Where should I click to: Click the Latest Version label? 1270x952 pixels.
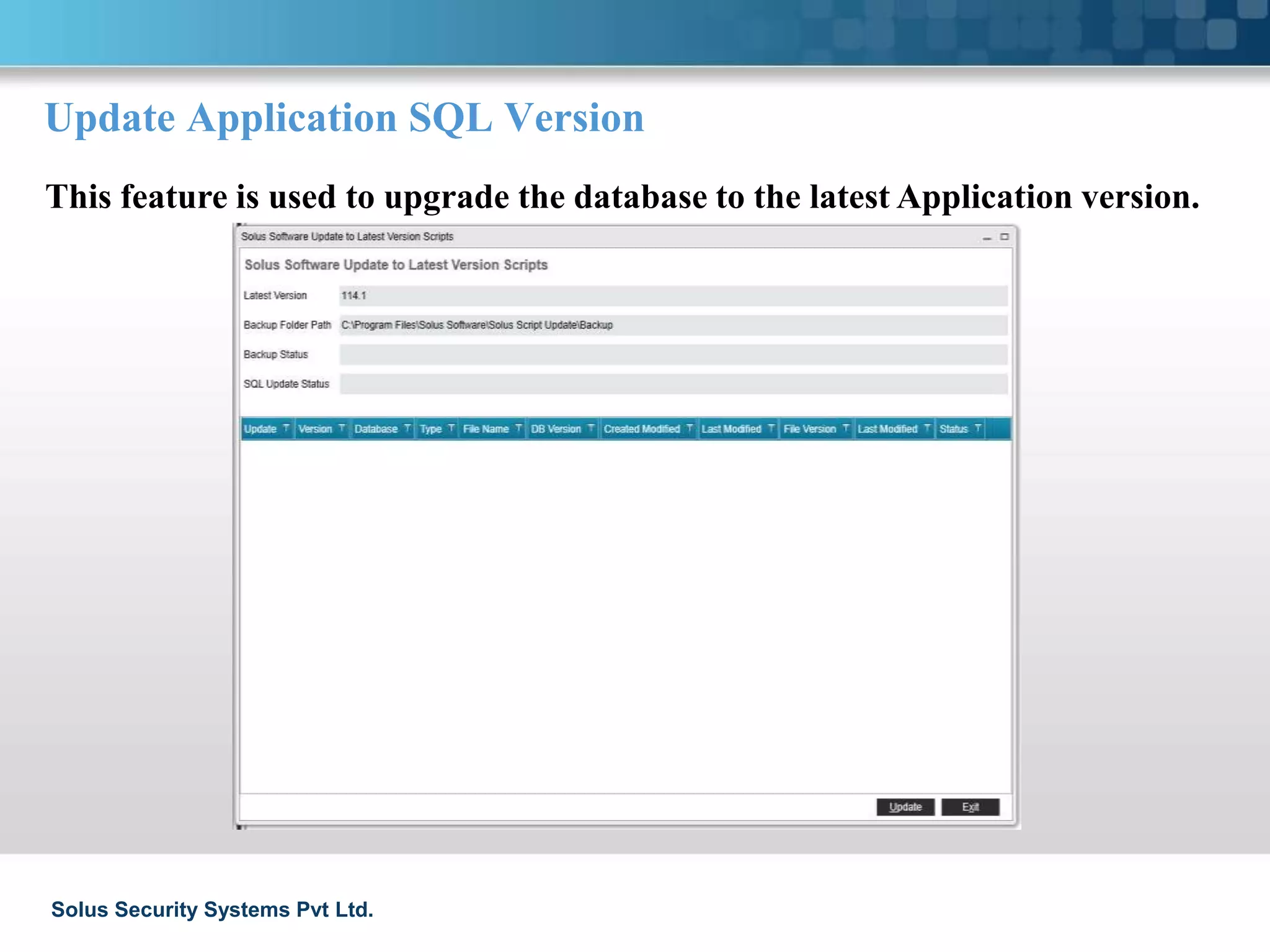(275, 296)
